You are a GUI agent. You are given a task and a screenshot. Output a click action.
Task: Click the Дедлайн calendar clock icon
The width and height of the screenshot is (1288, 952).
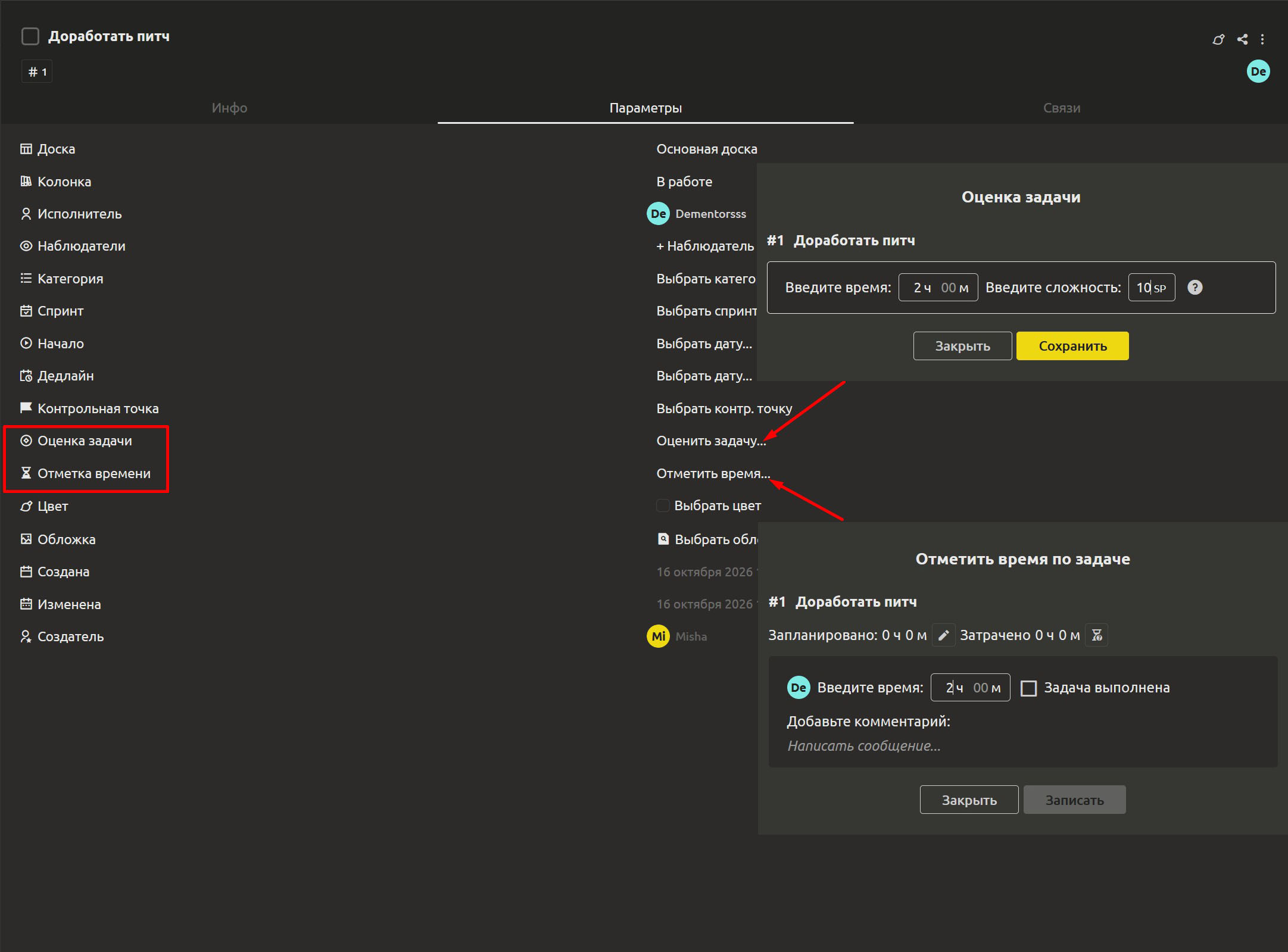tap(26, 376)
